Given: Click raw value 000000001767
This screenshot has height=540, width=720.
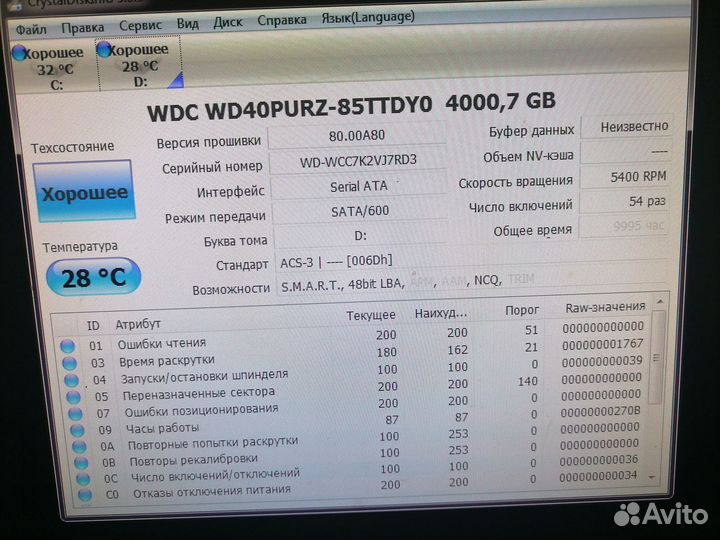Looking at the screenshot, I should (x=602, y=344).
